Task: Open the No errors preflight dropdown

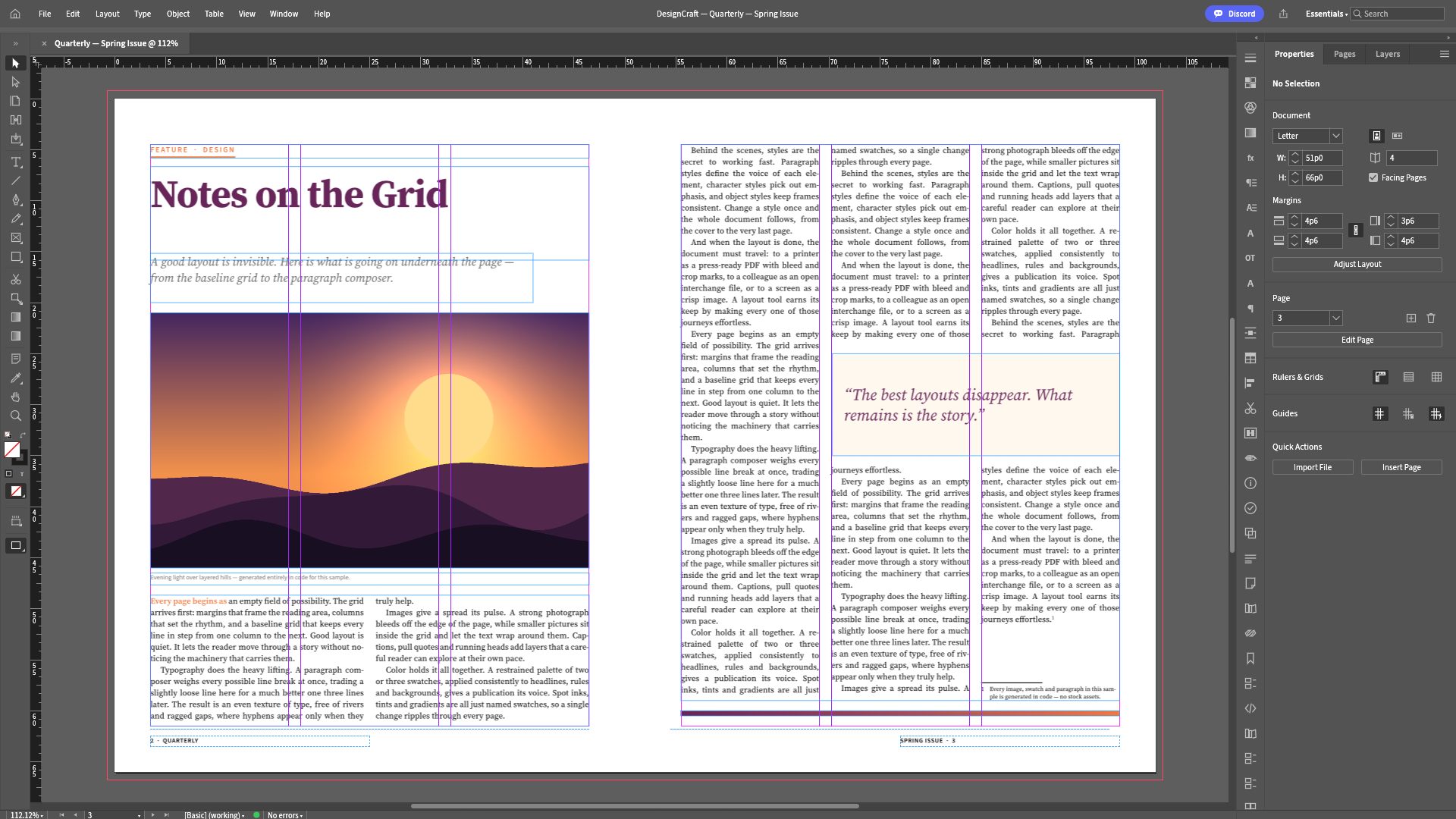Action: tap(285, 815)
